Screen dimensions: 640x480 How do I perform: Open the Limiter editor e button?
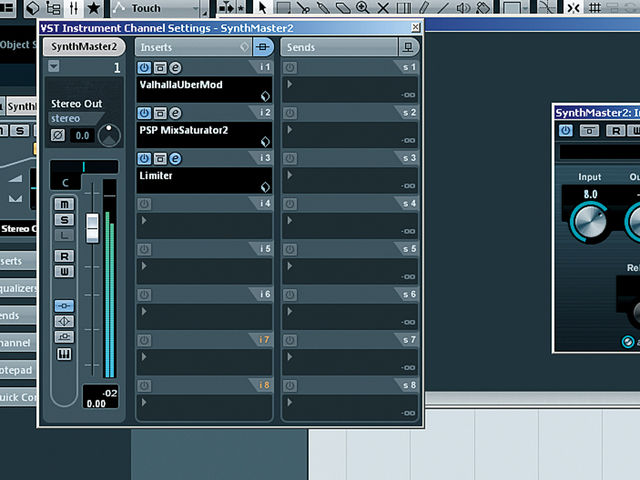click(x=175, y=158)
